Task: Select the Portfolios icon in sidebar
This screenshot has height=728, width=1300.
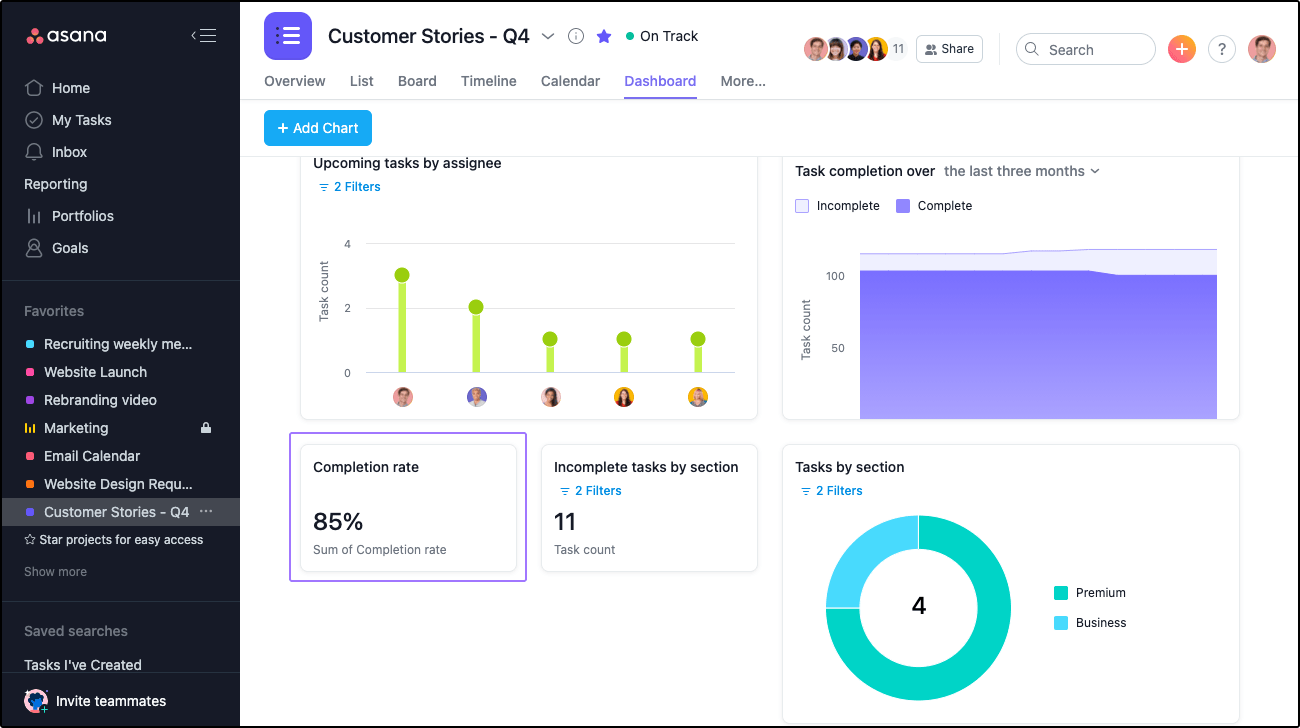Action: (35, 216)
